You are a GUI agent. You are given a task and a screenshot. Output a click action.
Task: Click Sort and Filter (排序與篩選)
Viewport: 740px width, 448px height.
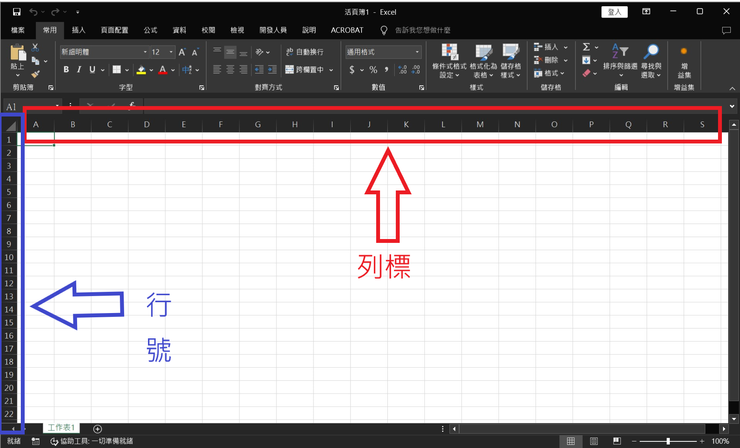(x=620, y=61)
